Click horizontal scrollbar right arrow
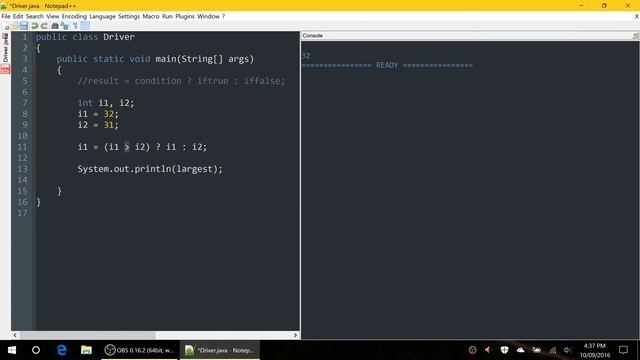 (296, 335)
